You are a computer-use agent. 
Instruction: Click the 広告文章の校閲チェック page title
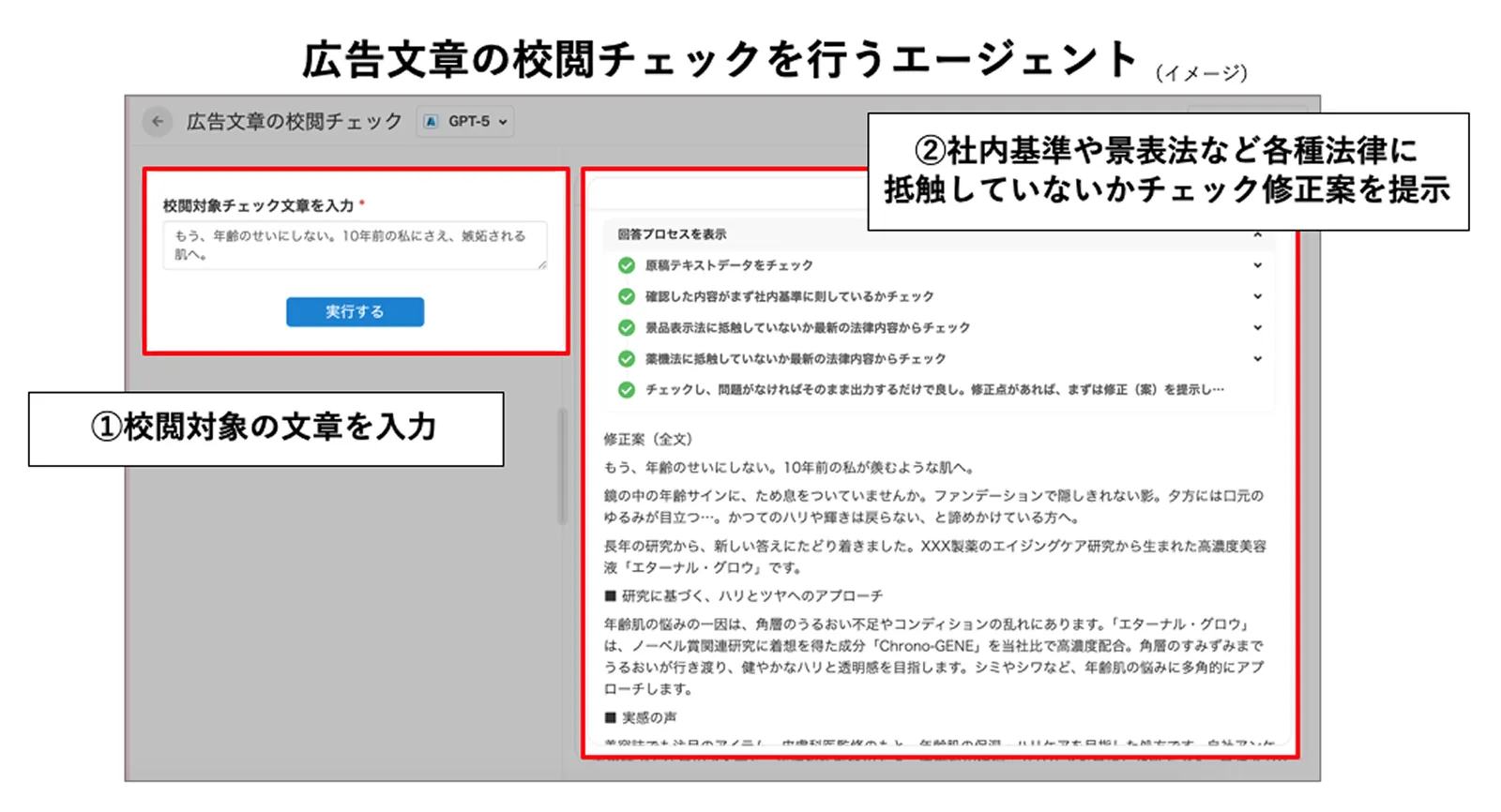(294, 122)
